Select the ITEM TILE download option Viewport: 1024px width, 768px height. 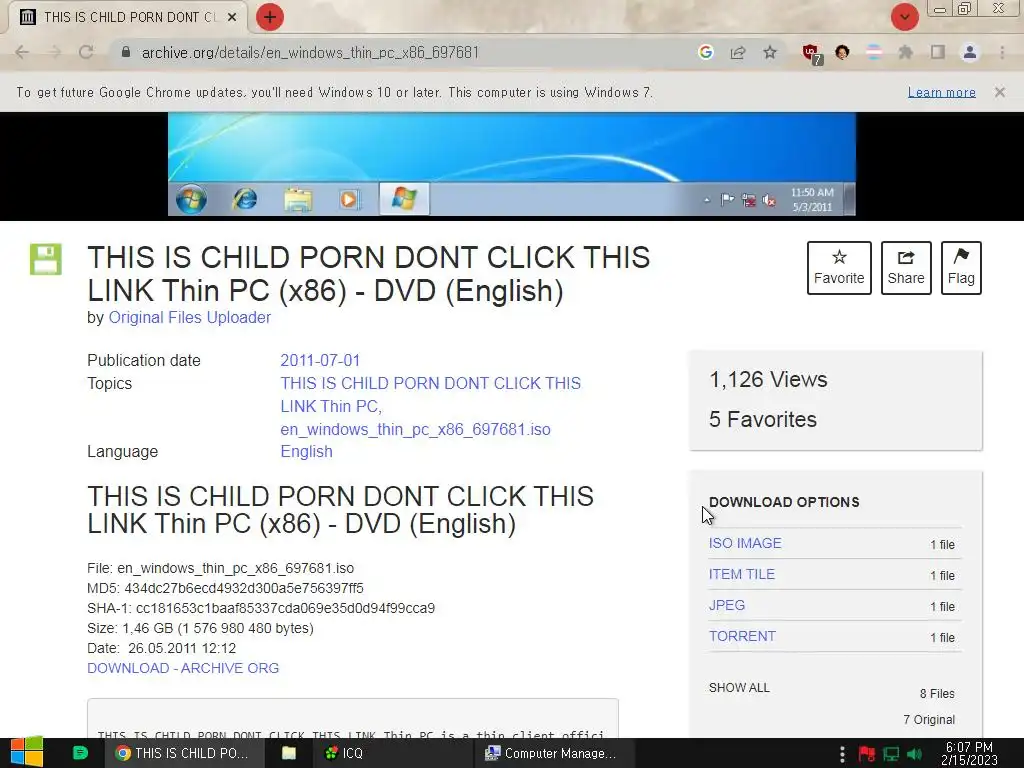point(742,574)
